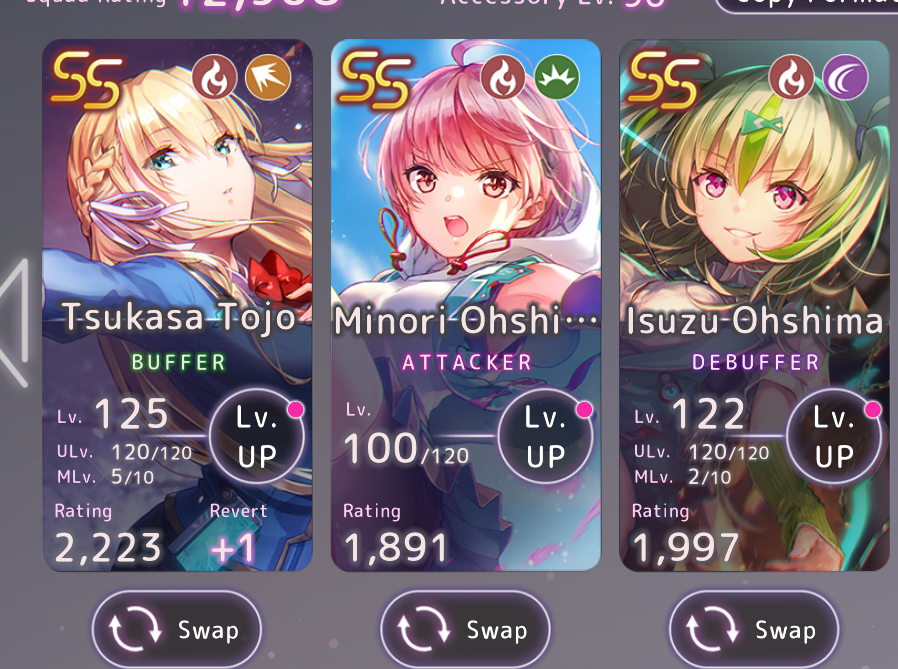This screenshot has width=898, height=669.
Task: Click fire element icon on Minori card
Action: click(503, 77)
